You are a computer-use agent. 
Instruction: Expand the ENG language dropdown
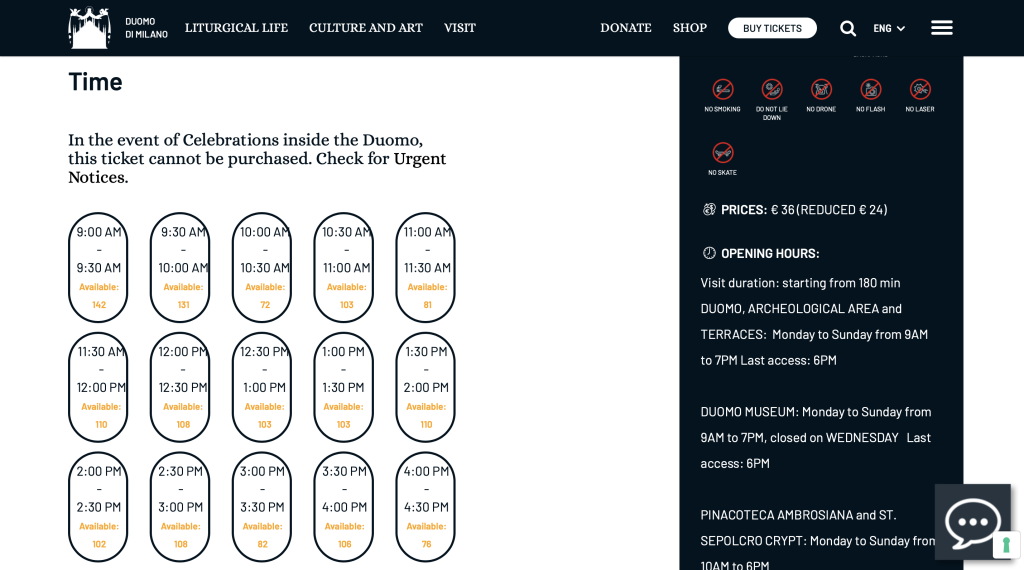(x=889, y=28)
